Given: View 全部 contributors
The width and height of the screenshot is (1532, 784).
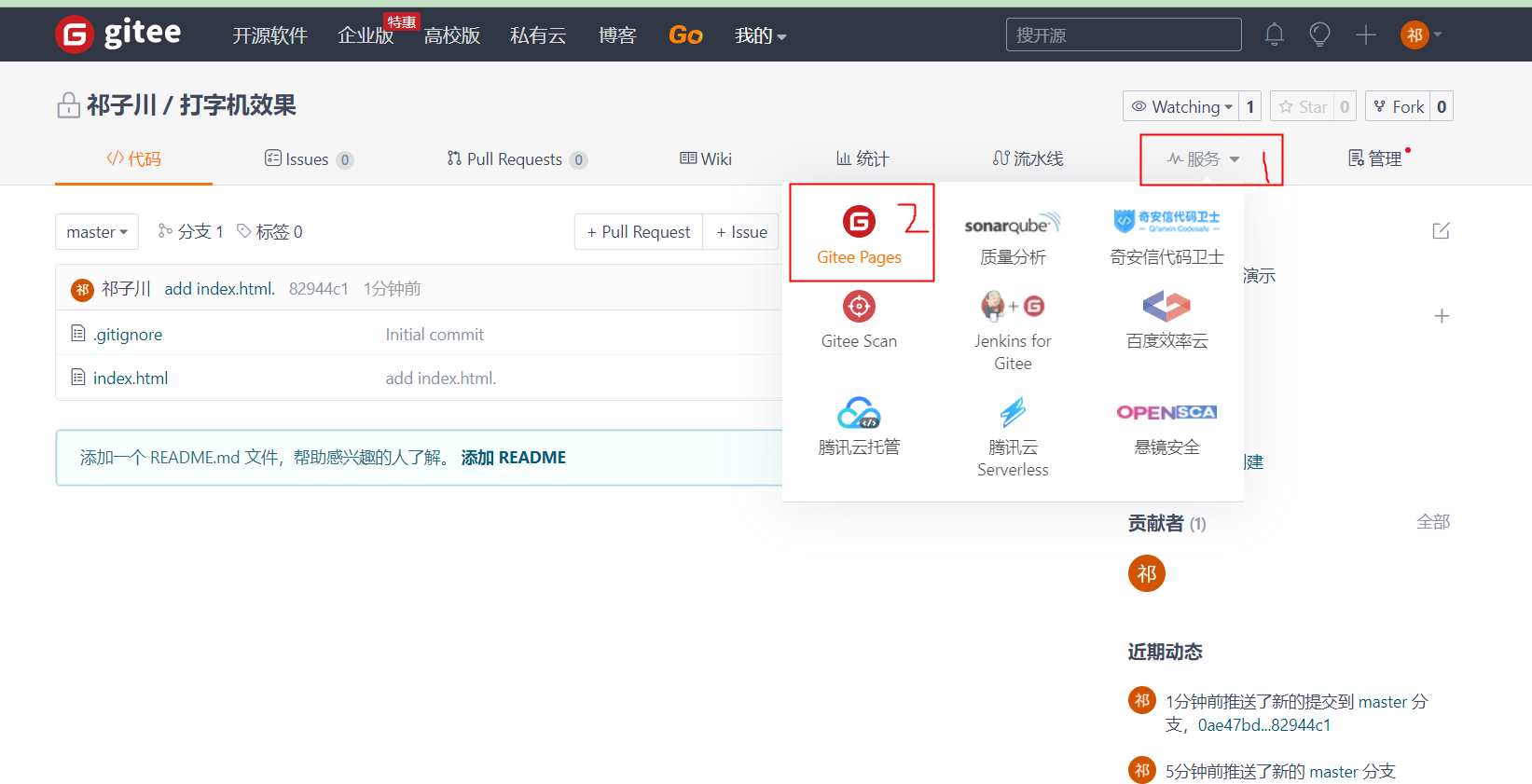Looking at the screenshot, I should pyautogui.click(x=1433, y=522).
